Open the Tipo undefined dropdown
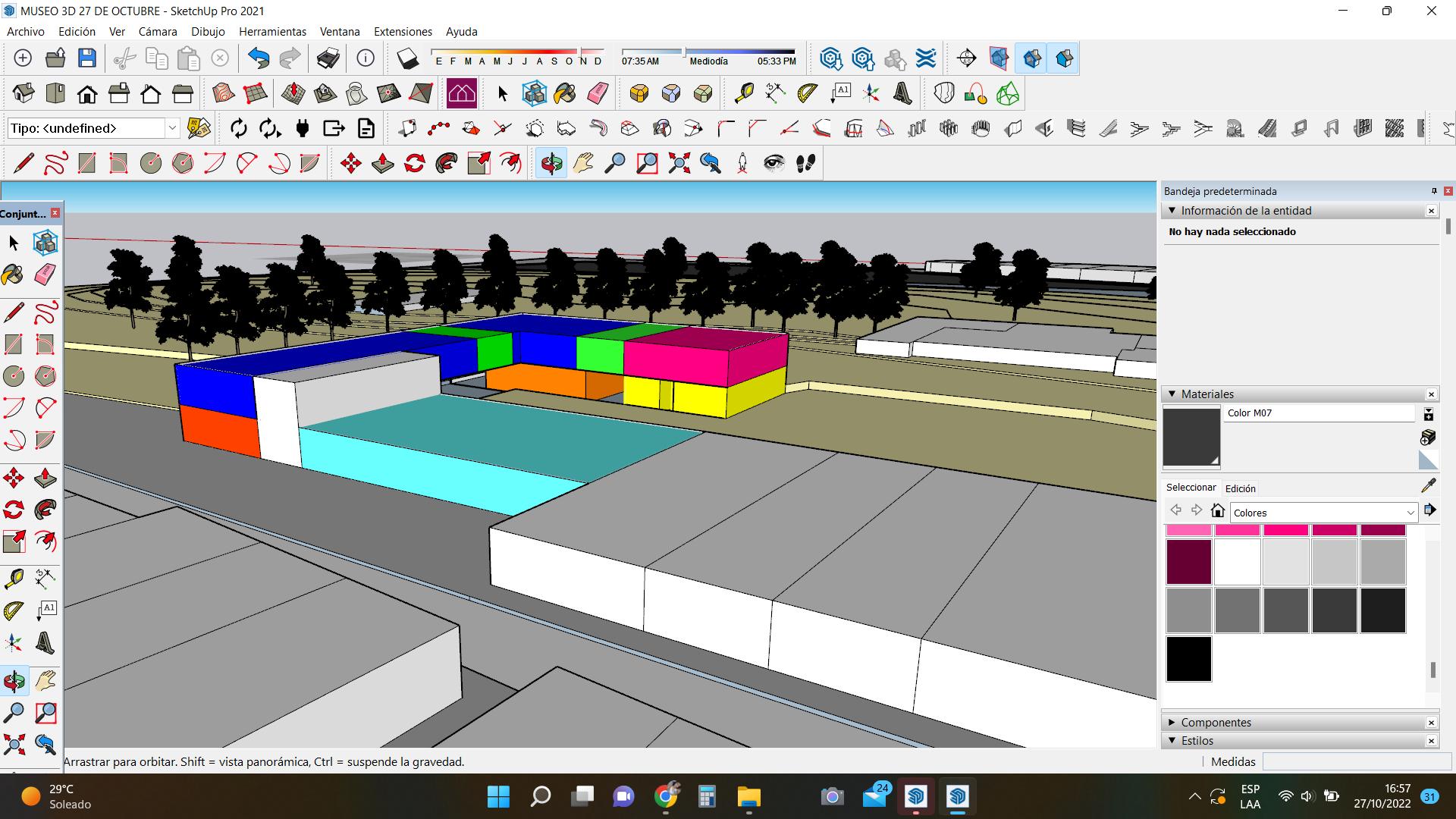The height and width of the screenshot is (819, 1456). [172, 128]
